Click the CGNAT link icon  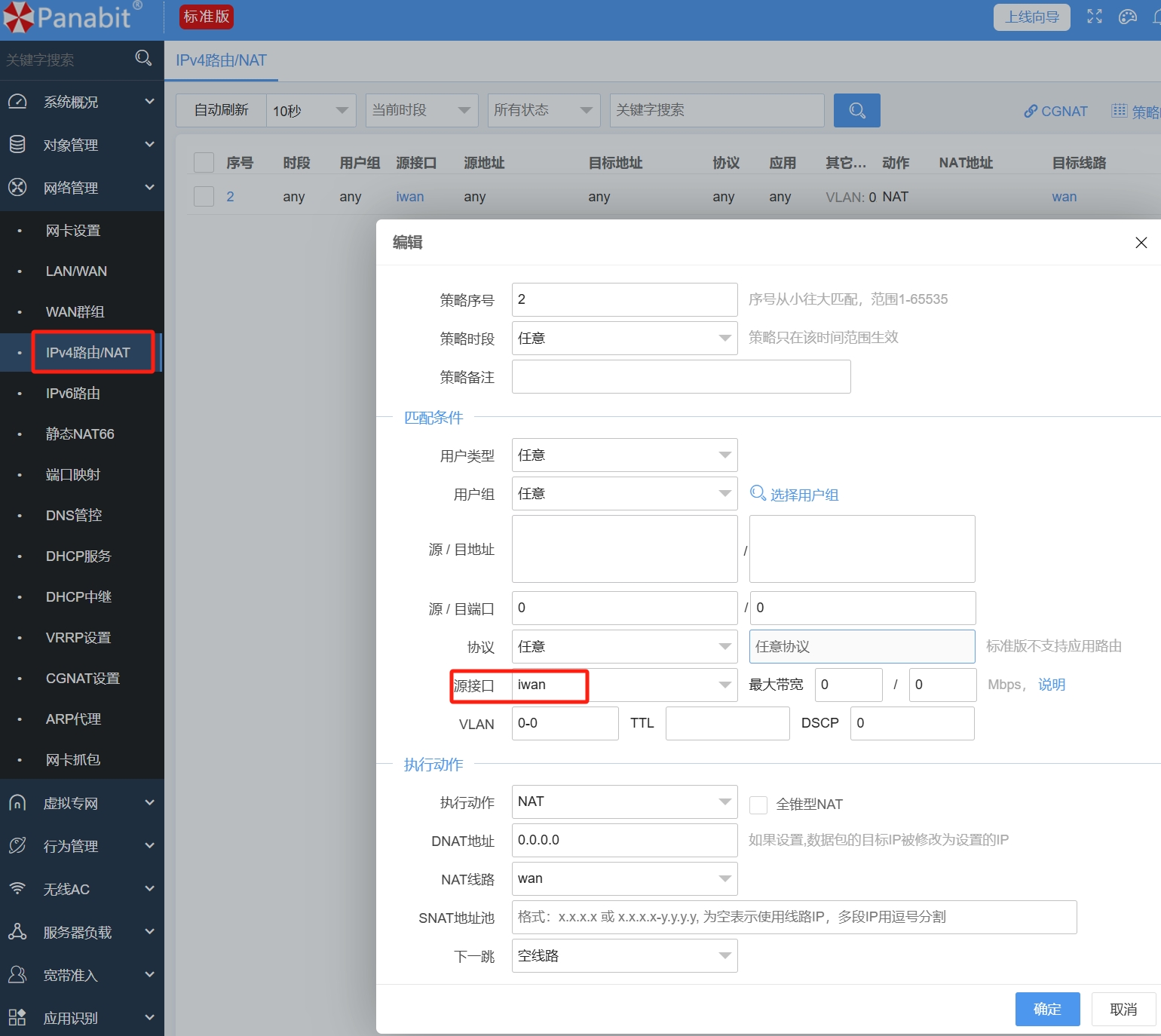click(x=1031, y=111)
